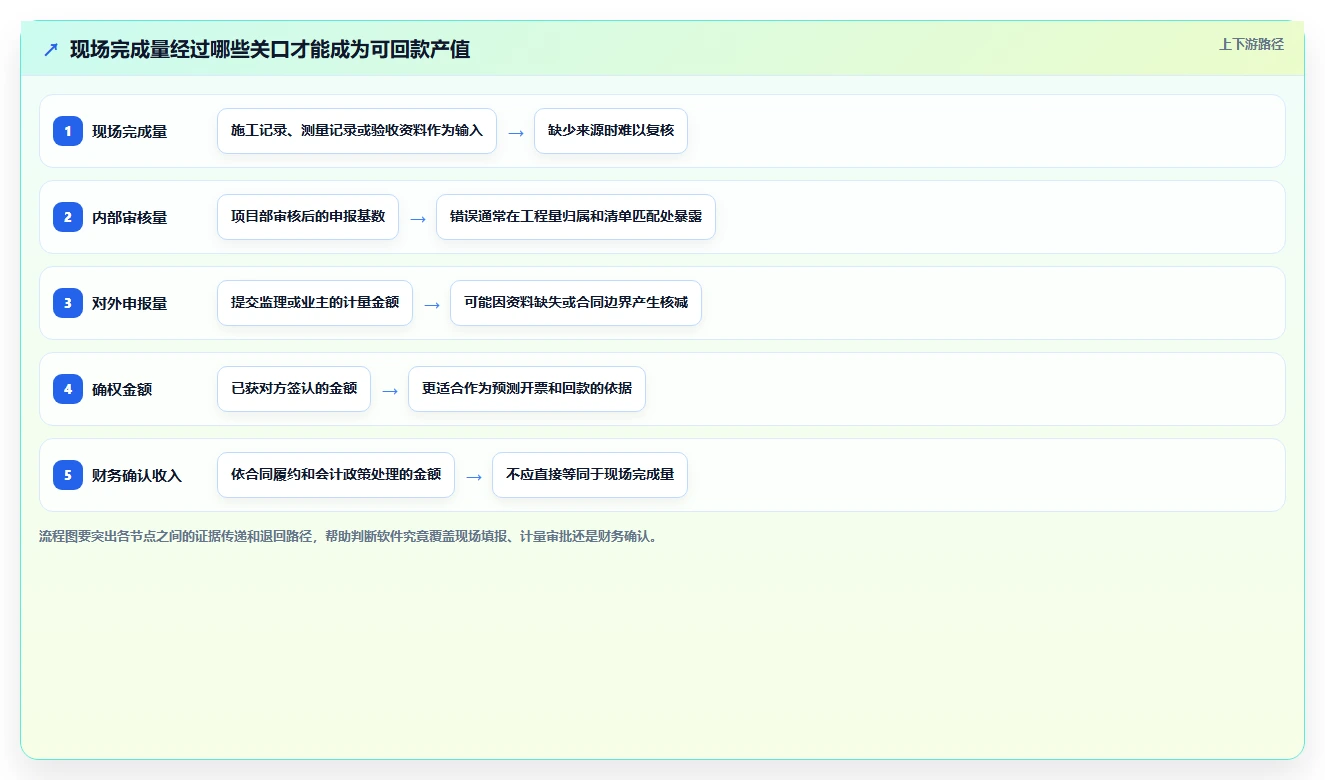Click step number badge 3
Image resolution: width=1325 pixels, height=780 pixels.
point(68,303)
